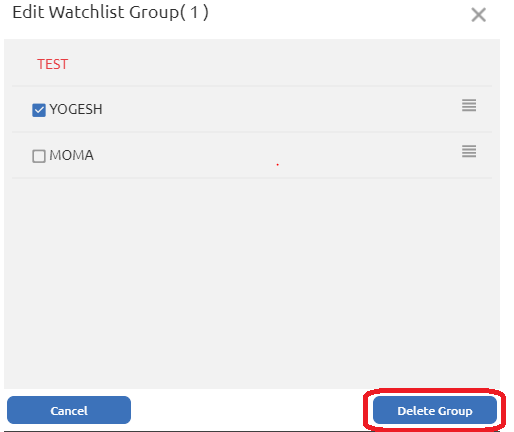The width and height of the screenshot is (514, 432).
Task: Uncheck the YOGESH watchlist checkbox
Action: (x=39, y=110)
